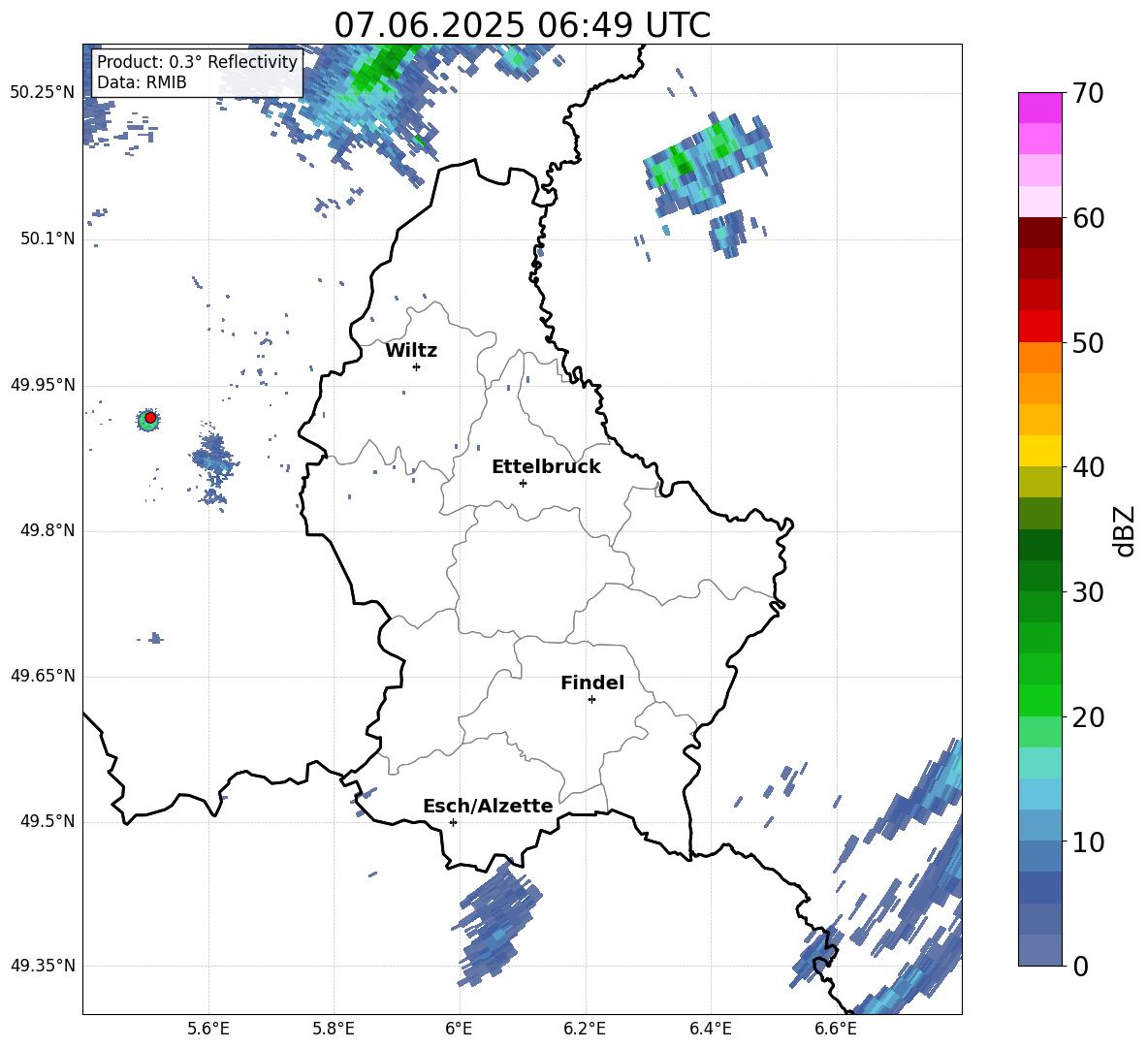Click the 5.8°E longitude label

334,1029
